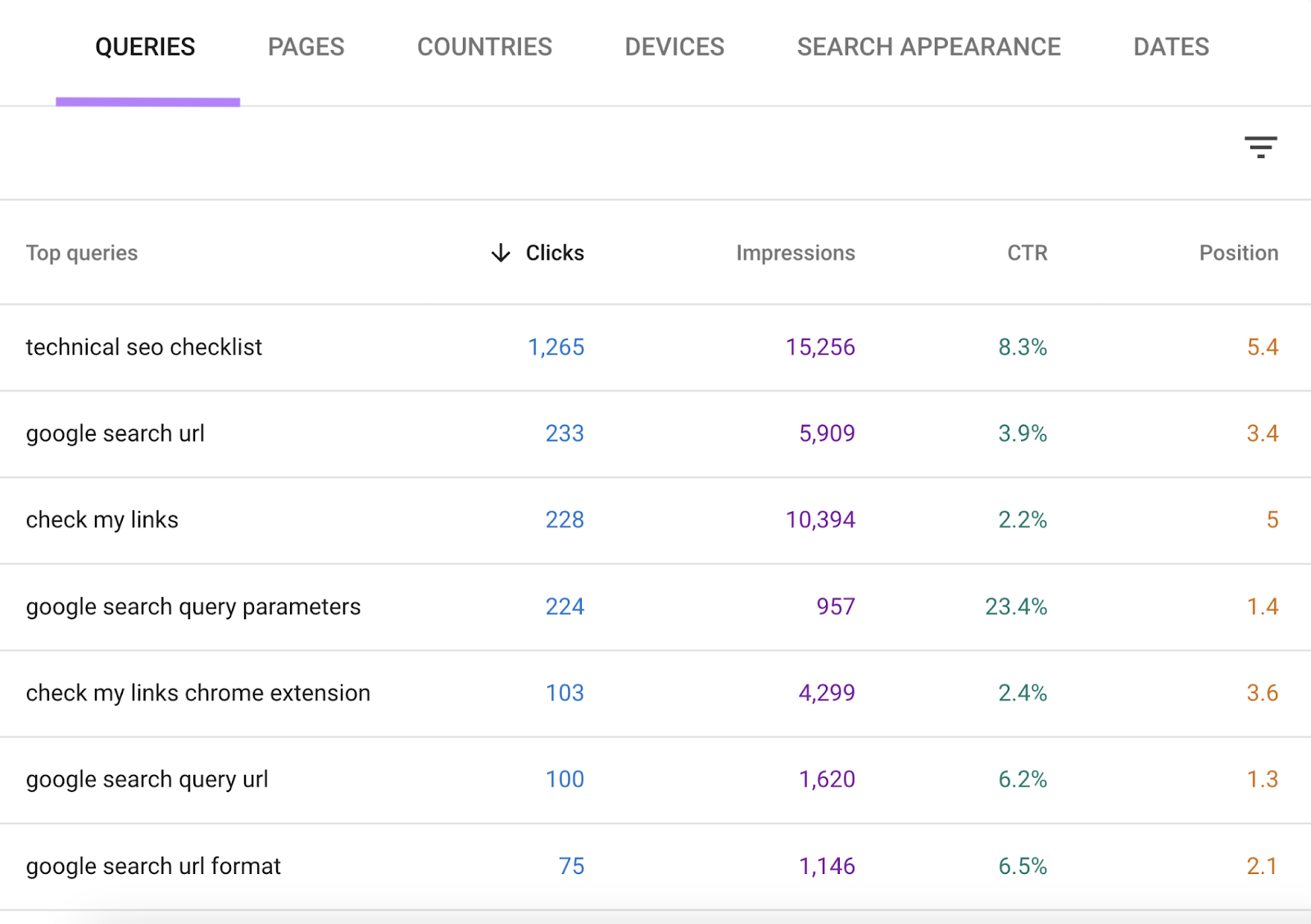Select the QUERIES tab
The image size is (1311, 924).
click(x=145, y=47)
